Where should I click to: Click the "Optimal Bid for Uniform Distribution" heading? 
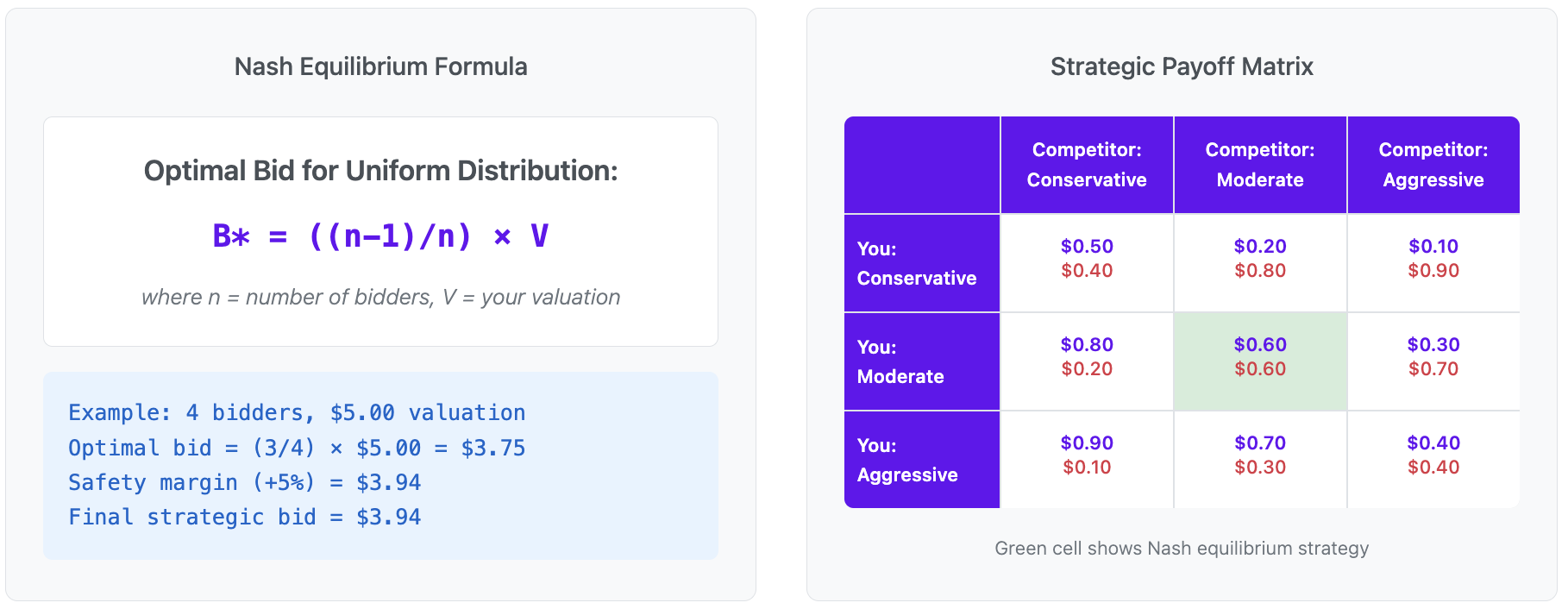coord(380,171)
